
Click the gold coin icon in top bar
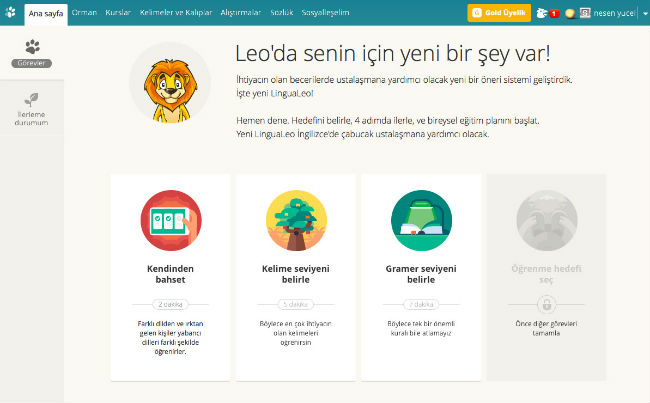point(569,13)
